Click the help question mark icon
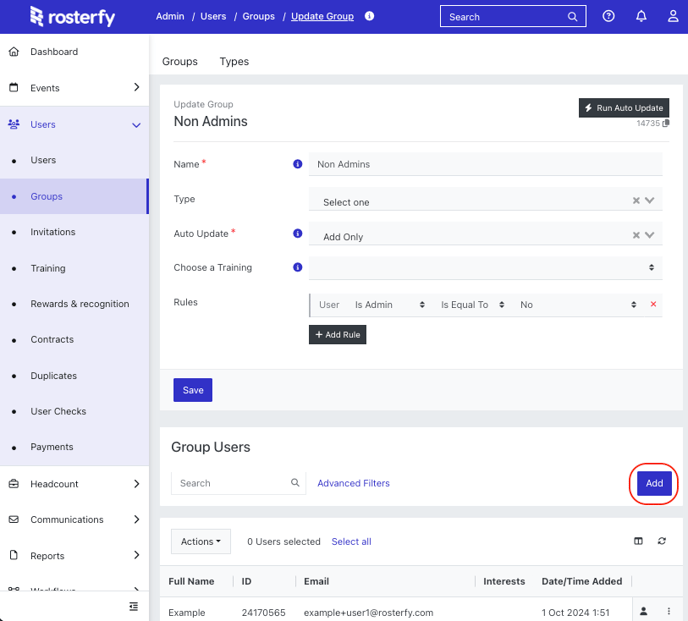688x621 pixels. [609, 17]
